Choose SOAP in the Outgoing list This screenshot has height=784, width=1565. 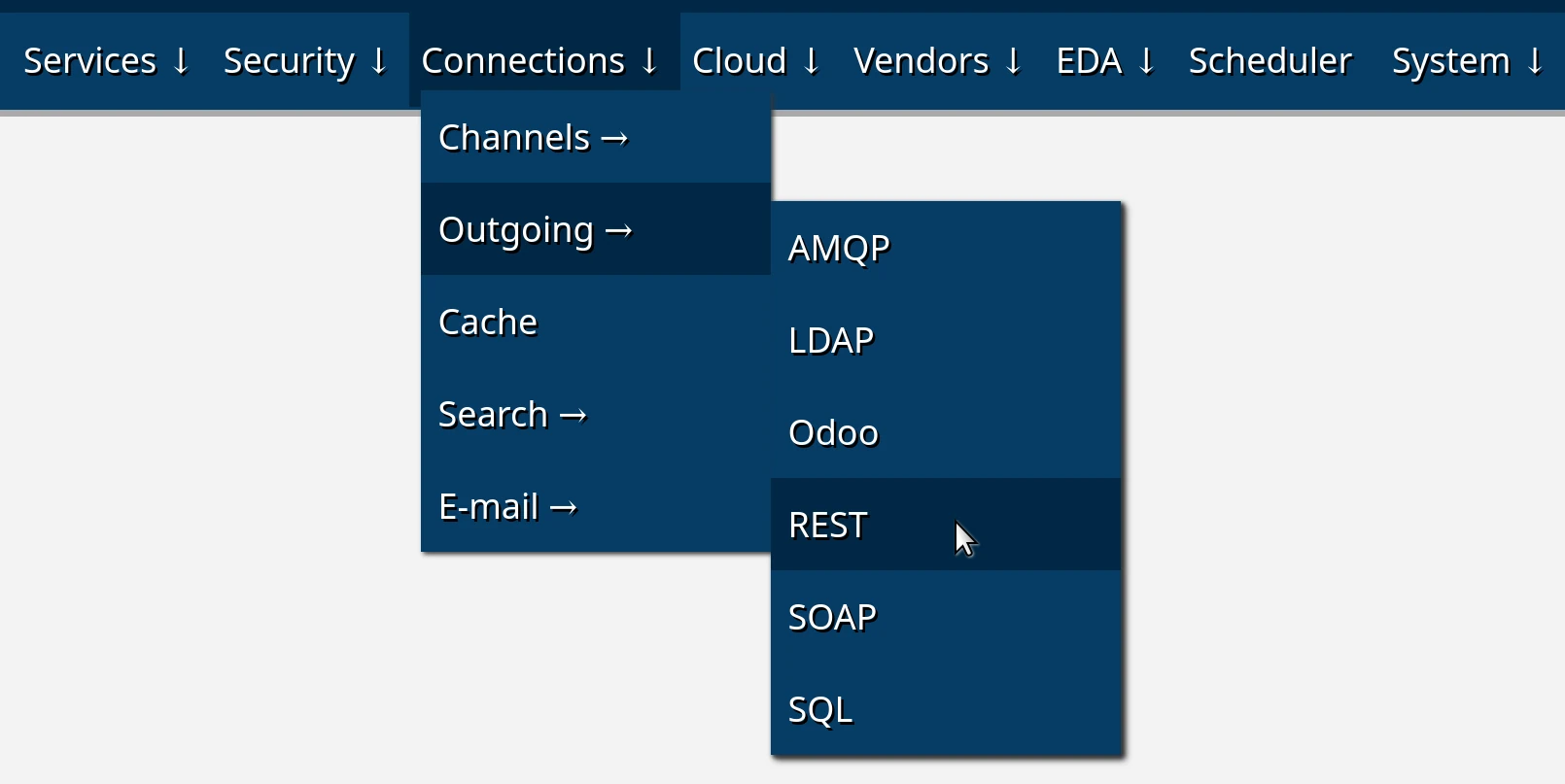tap(832, 618)
